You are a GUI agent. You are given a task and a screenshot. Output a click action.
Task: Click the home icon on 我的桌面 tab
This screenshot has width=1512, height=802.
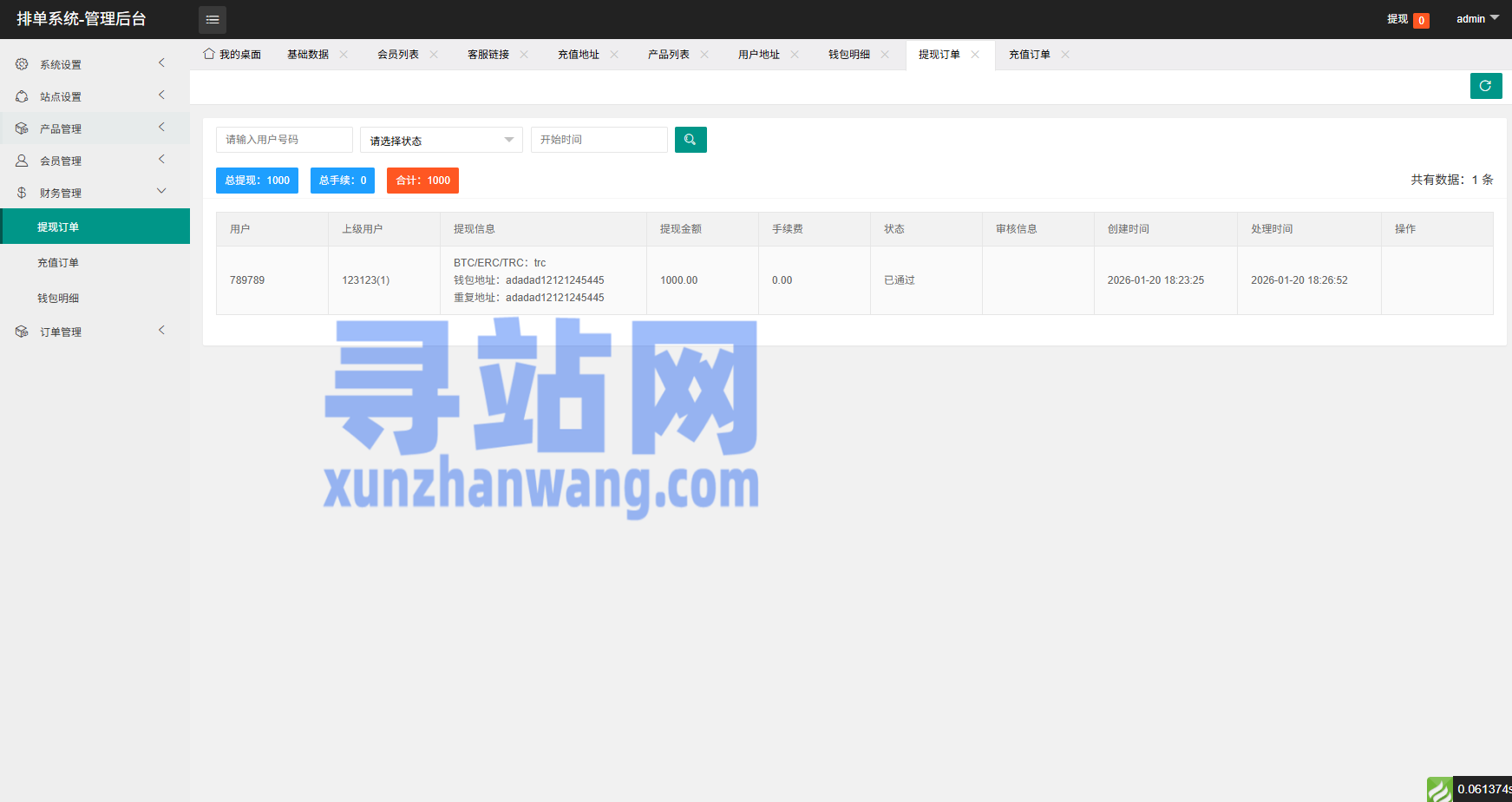[209, 54]
